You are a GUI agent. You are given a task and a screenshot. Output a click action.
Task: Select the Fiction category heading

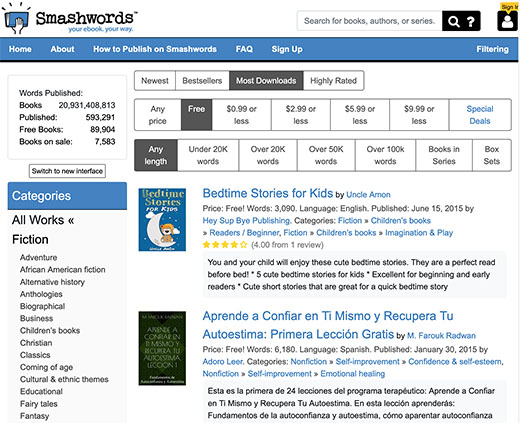tap(30, 239)
